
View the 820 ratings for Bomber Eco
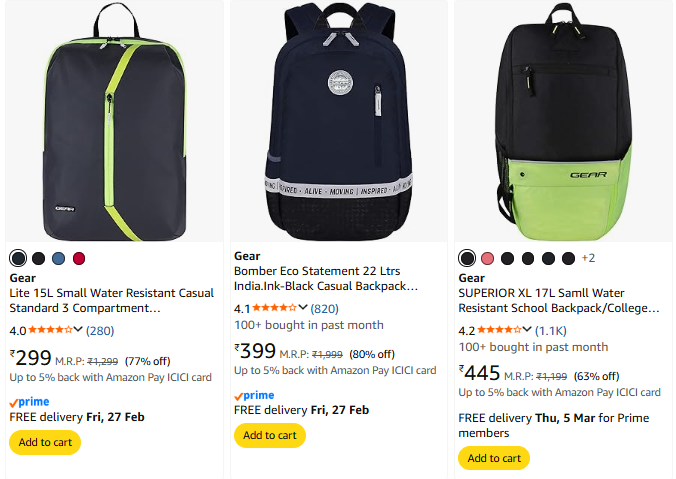pyautogui.click(x=324, y=309)
